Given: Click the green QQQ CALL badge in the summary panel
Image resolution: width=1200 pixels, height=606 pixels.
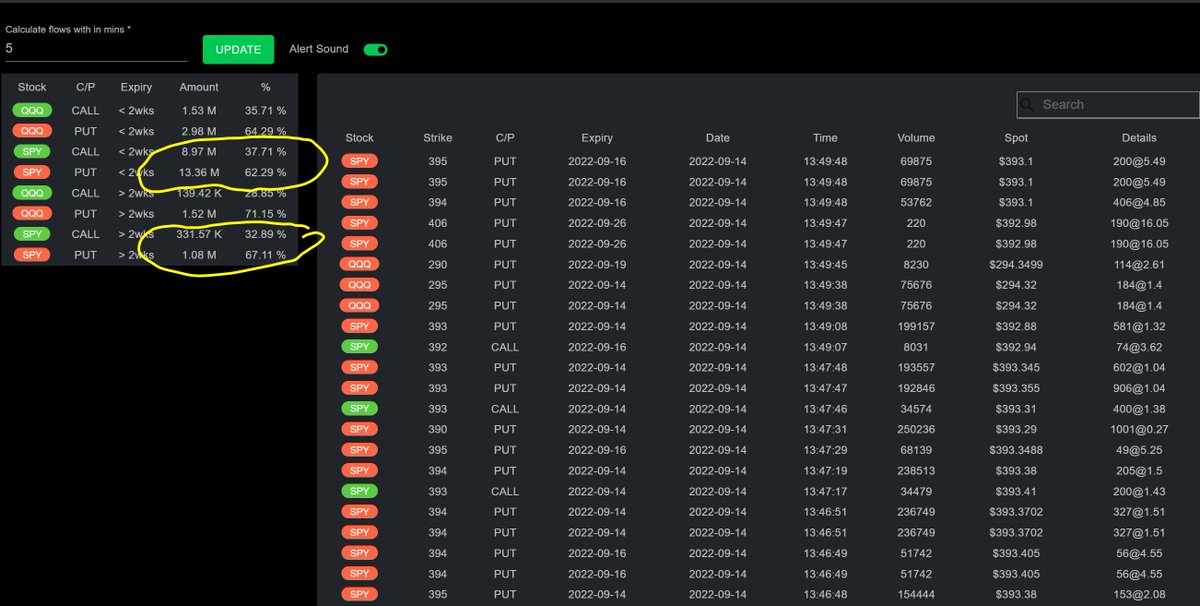Looking at the screenshot, I should click(x=31, y=110).
